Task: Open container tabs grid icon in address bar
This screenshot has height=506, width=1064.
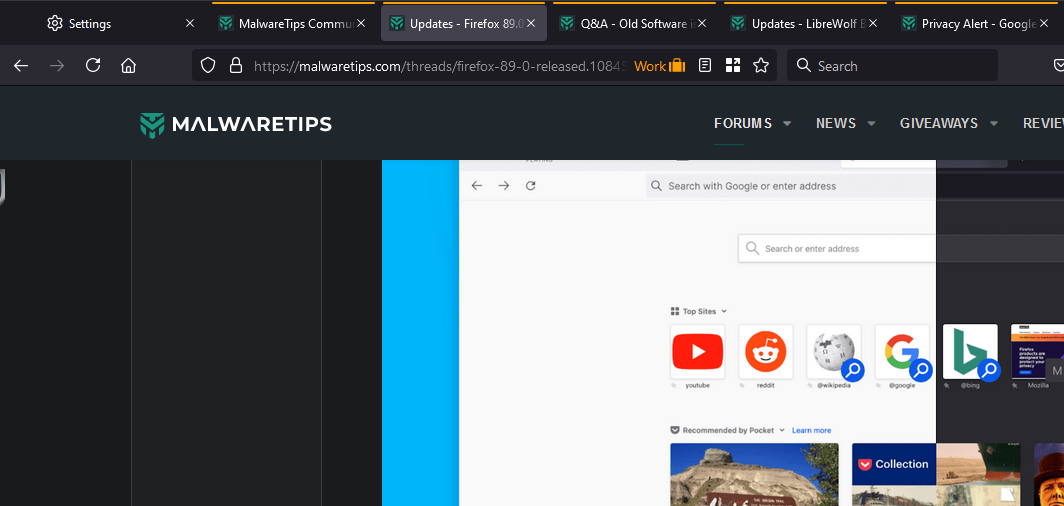Action: pos(733,66)
